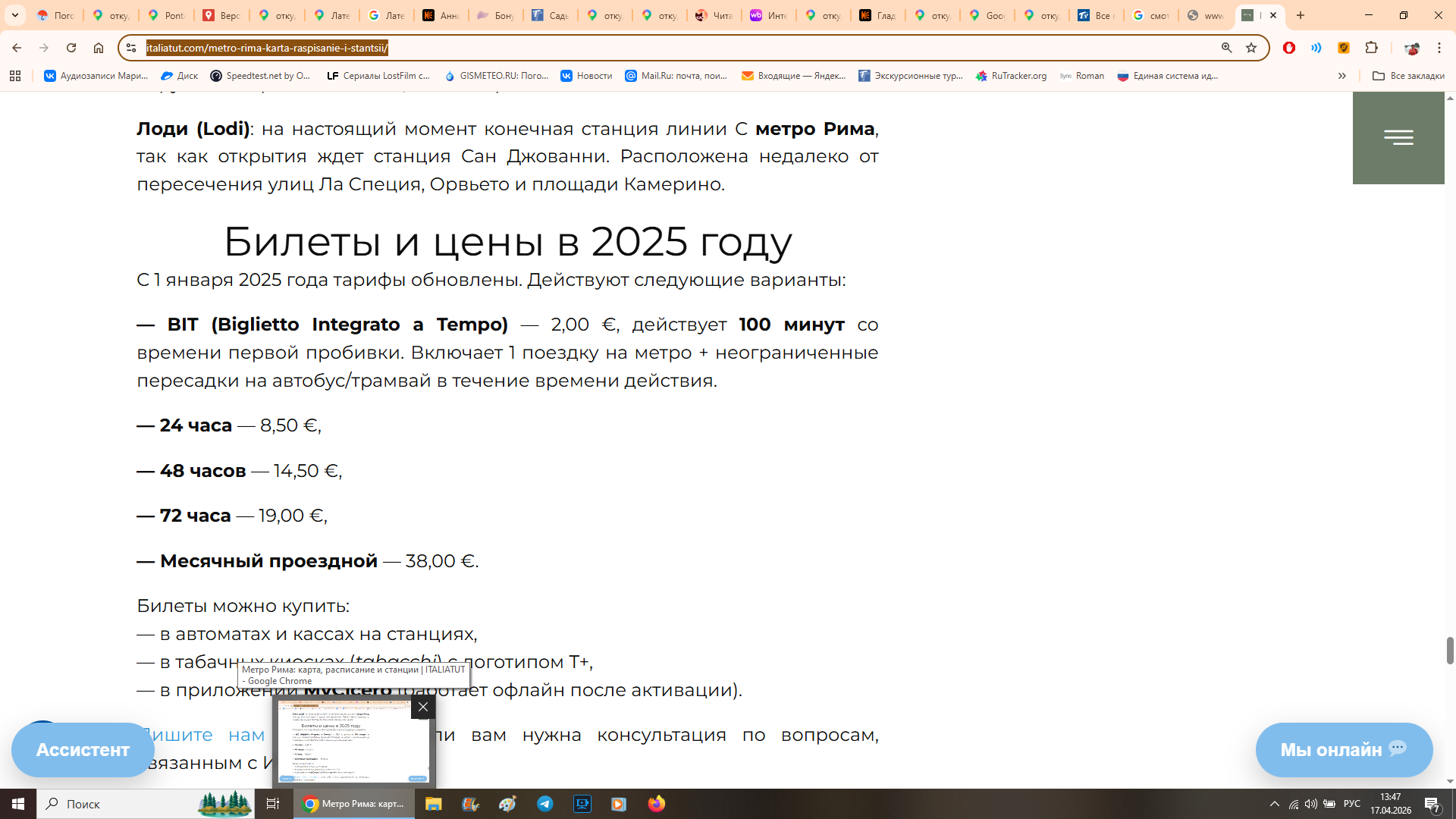
Task: Click the browser reload page icon
Action: (x=71, y=48)
